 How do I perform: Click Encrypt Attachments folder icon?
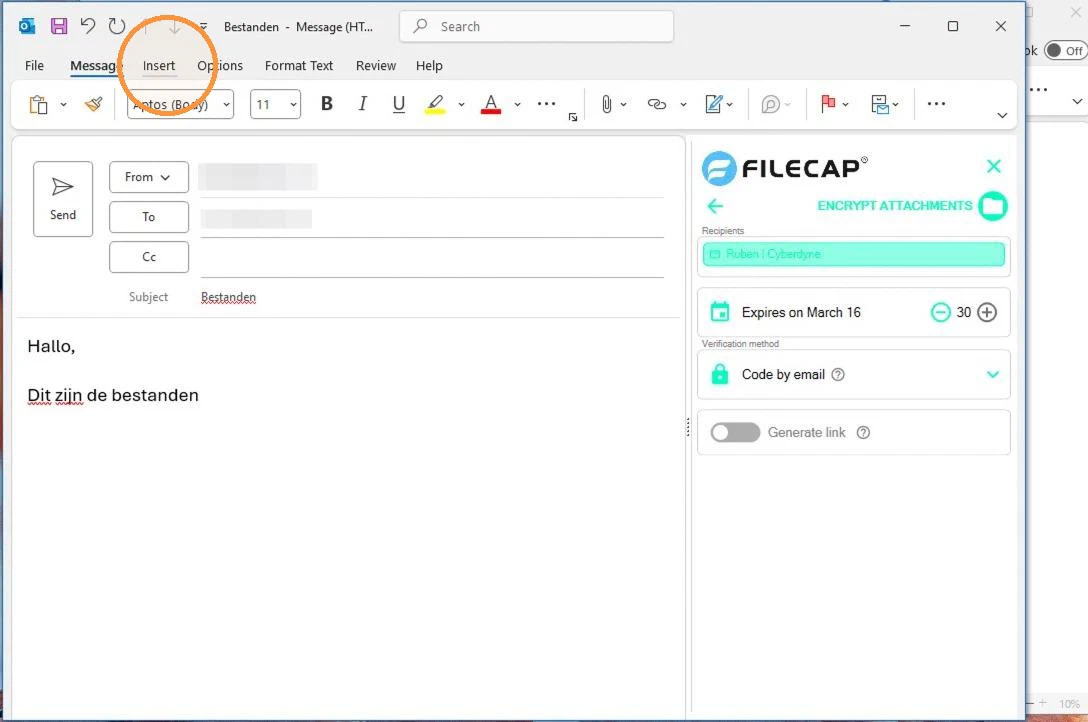pyautogui.click(x=993, y=206)
